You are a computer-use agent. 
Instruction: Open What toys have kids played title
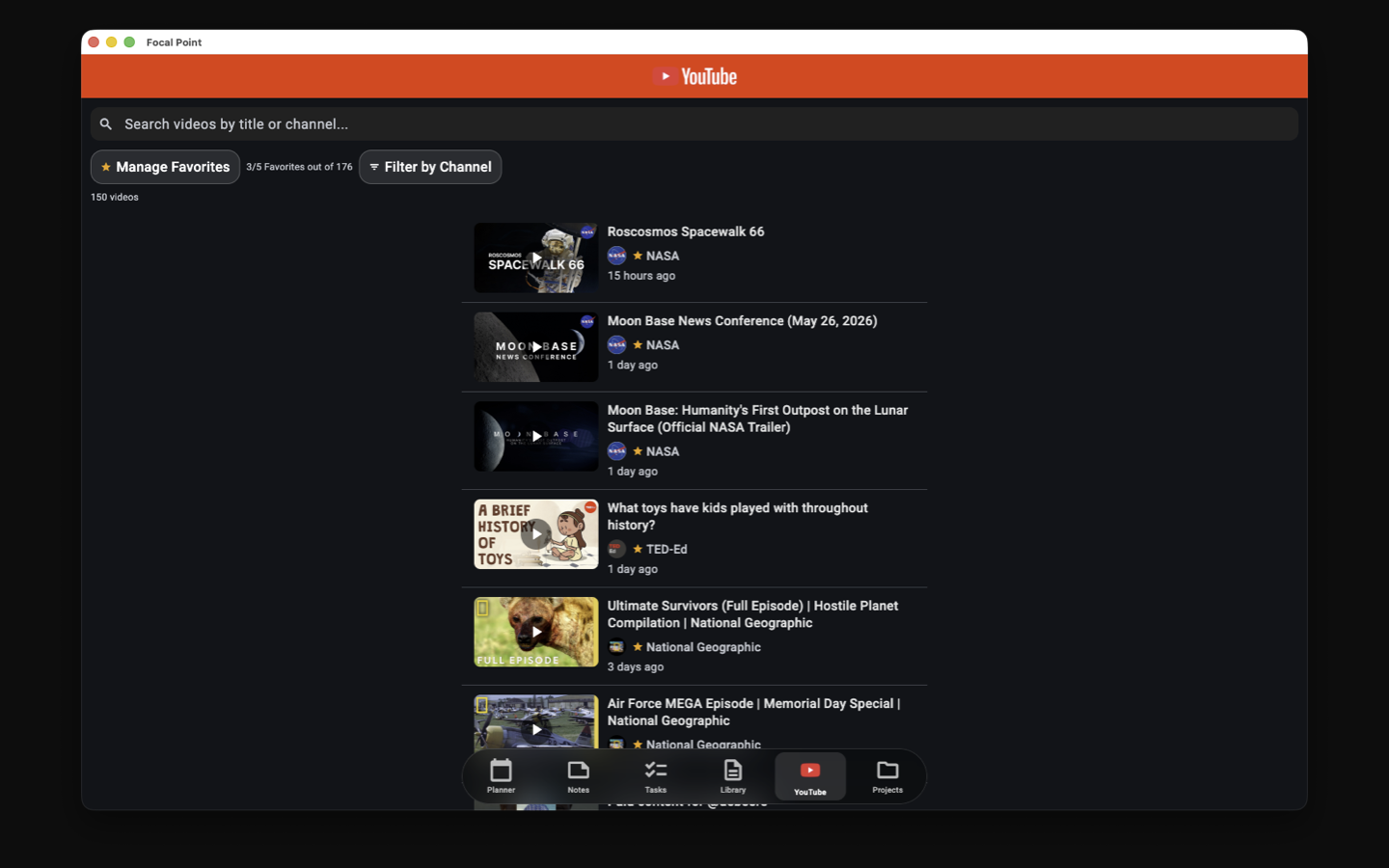click(738, 516)
